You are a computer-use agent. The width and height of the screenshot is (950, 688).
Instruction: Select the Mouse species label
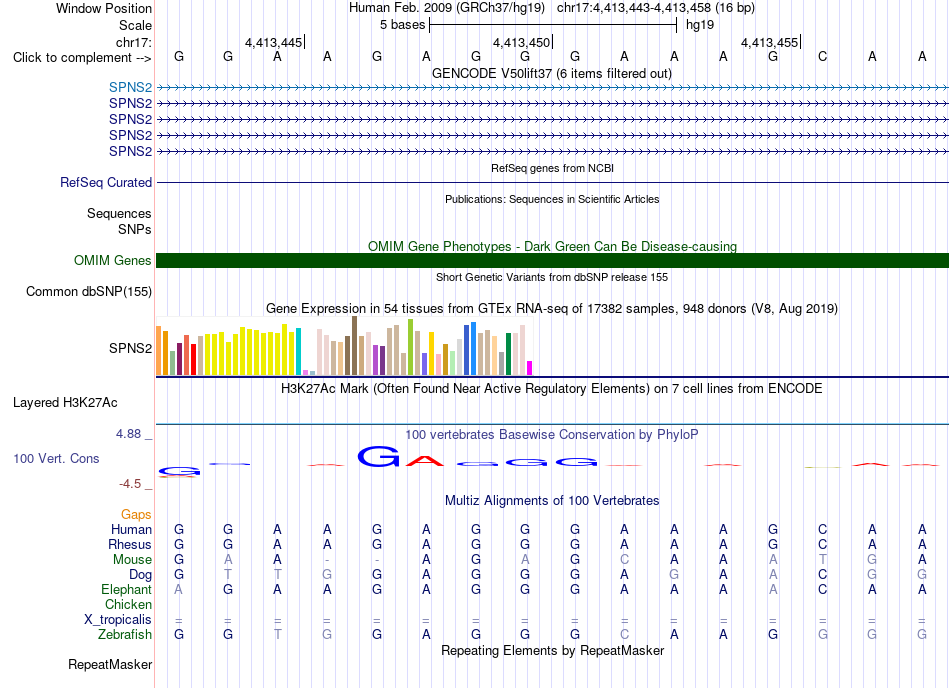tap(132, 560)
